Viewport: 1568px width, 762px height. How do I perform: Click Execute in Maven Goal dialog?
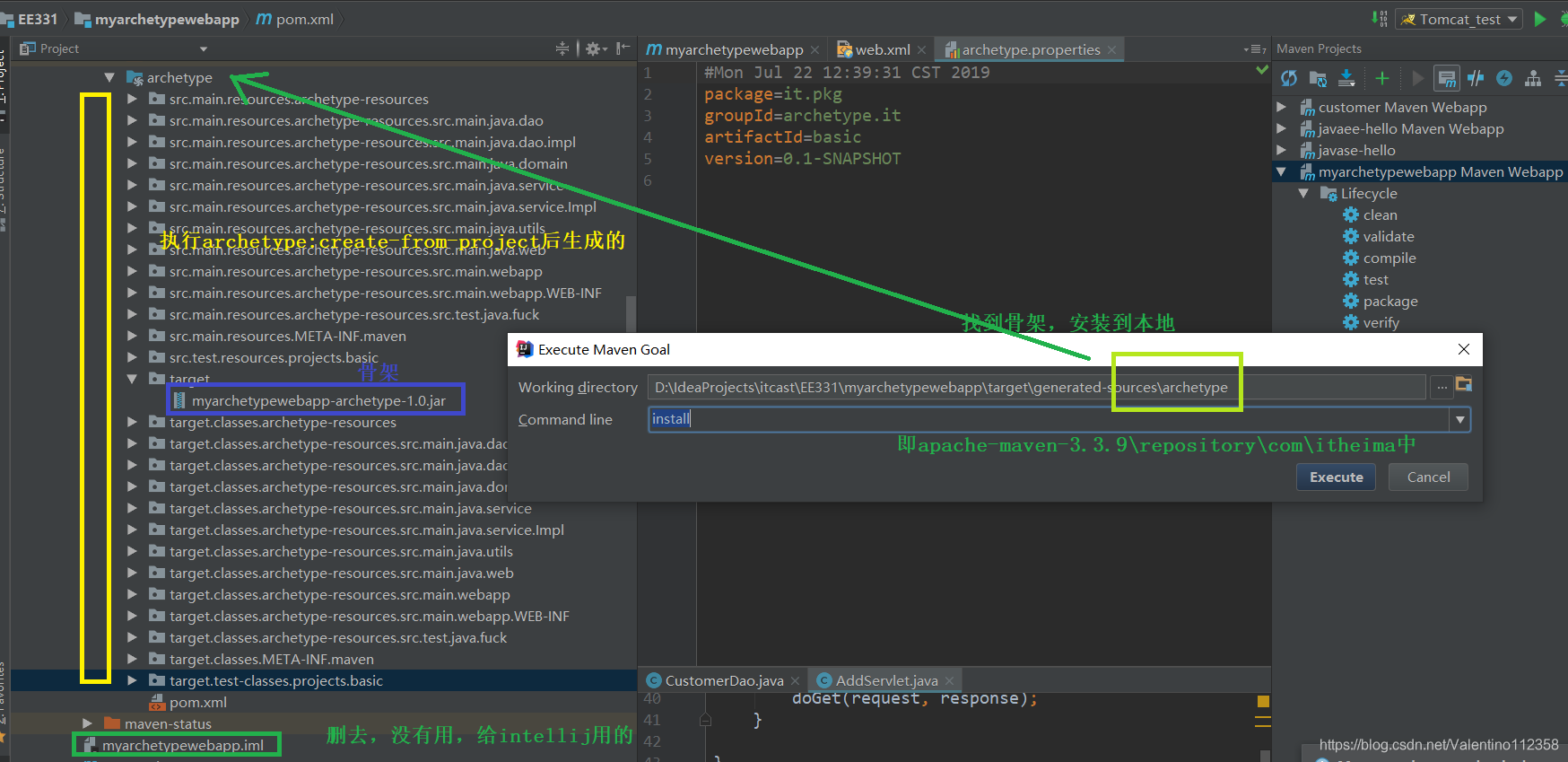(x=1336, y=477)
